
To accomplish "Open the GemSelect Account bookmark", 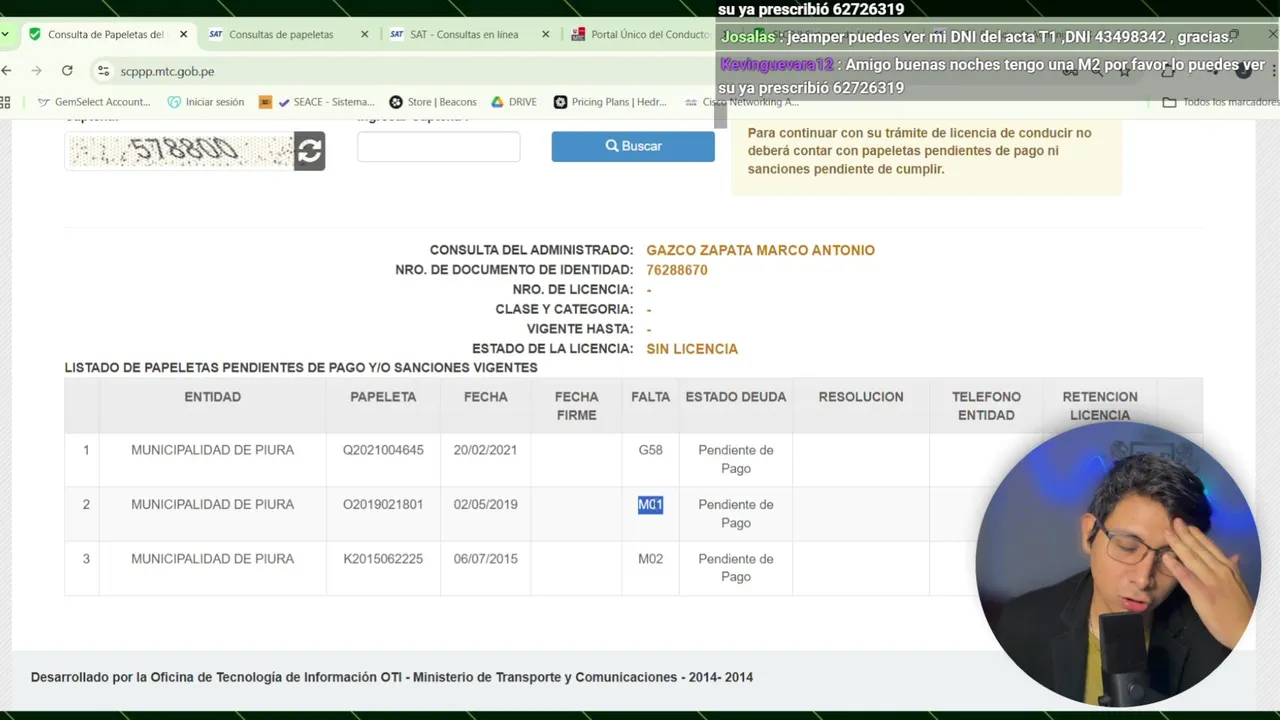I will click(93, 102).
